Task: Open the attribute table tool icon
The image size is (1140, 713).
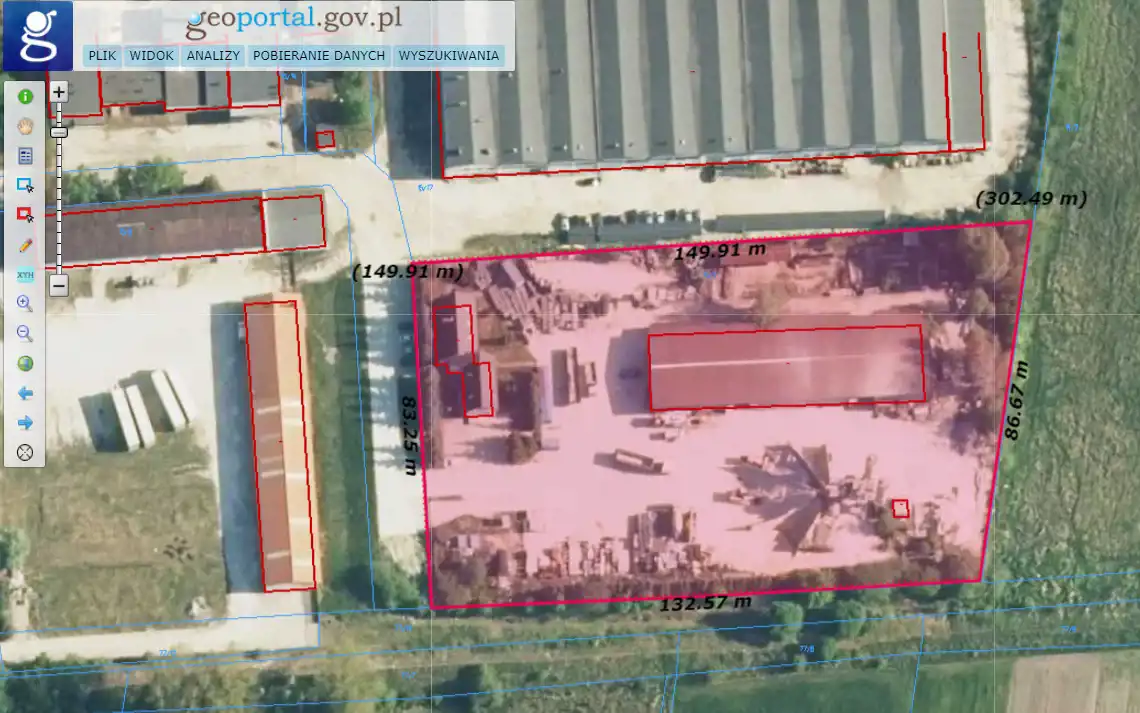Action: point(25,156)
